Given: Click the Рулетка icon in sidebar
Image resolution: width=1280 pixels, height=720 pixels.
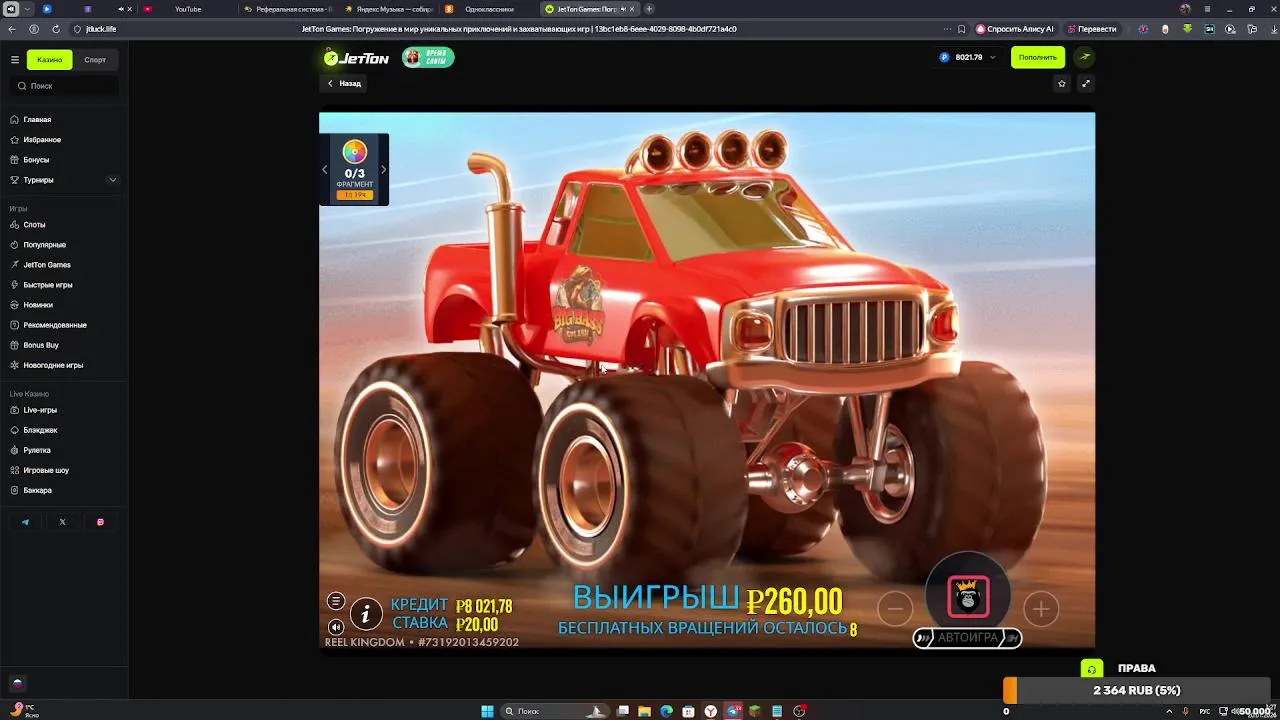Looking at the screenshot, I should click(15, 450).
